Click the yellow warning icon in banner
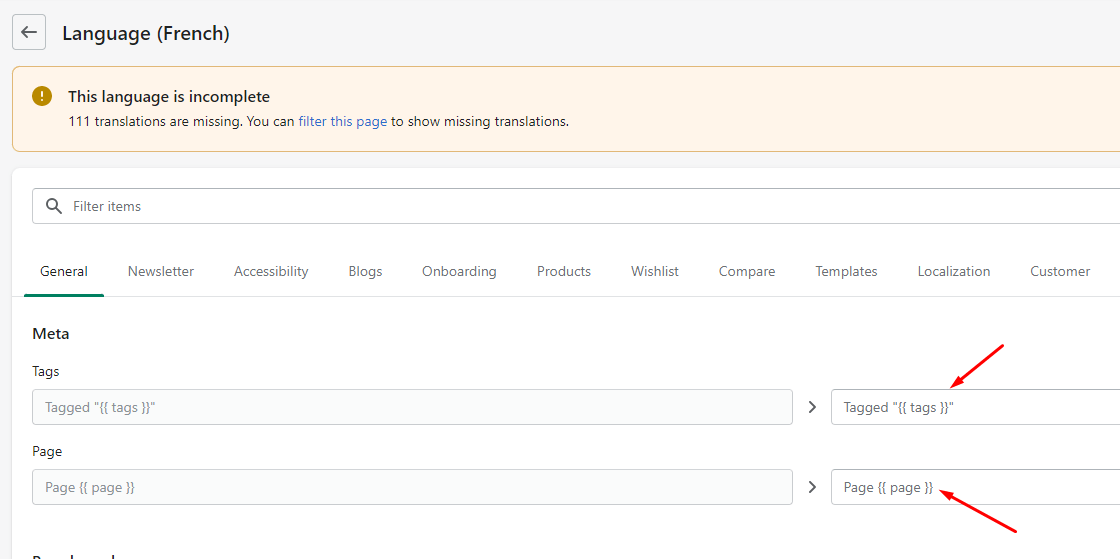The width and height of the screenshot is (1120, 559). point(42,96)
